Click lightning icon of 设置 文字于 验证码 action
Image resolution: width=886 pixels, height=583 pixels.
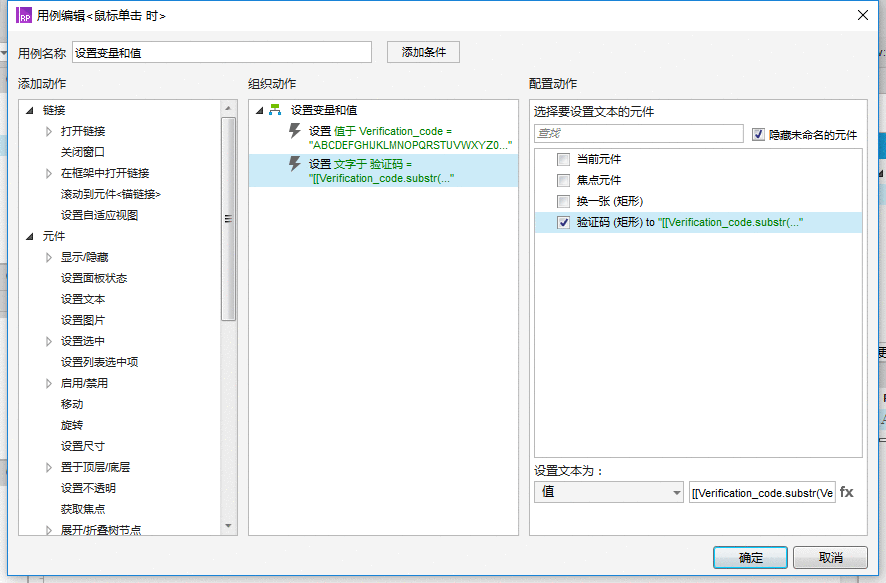click(294, 164)
